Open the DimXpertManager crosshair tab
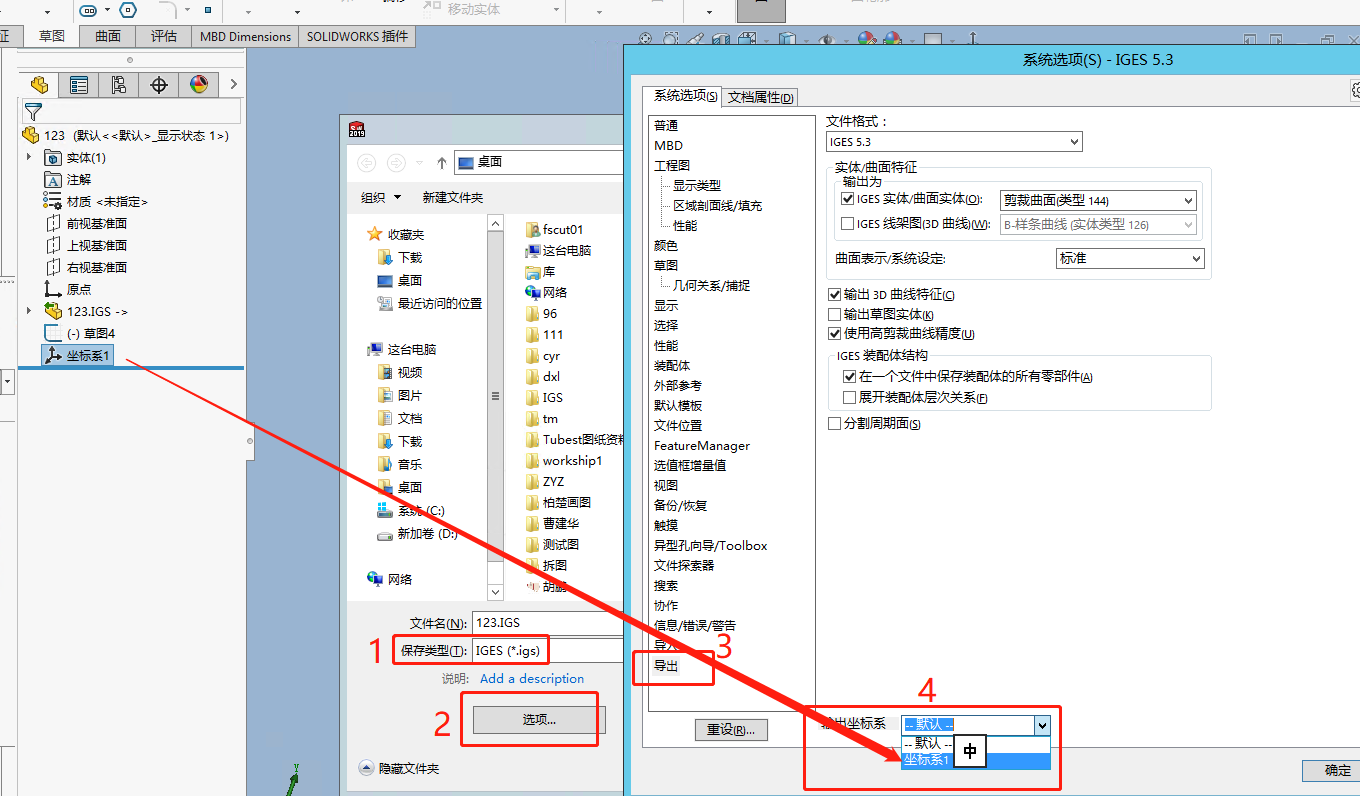 click(x=159, y=85)
